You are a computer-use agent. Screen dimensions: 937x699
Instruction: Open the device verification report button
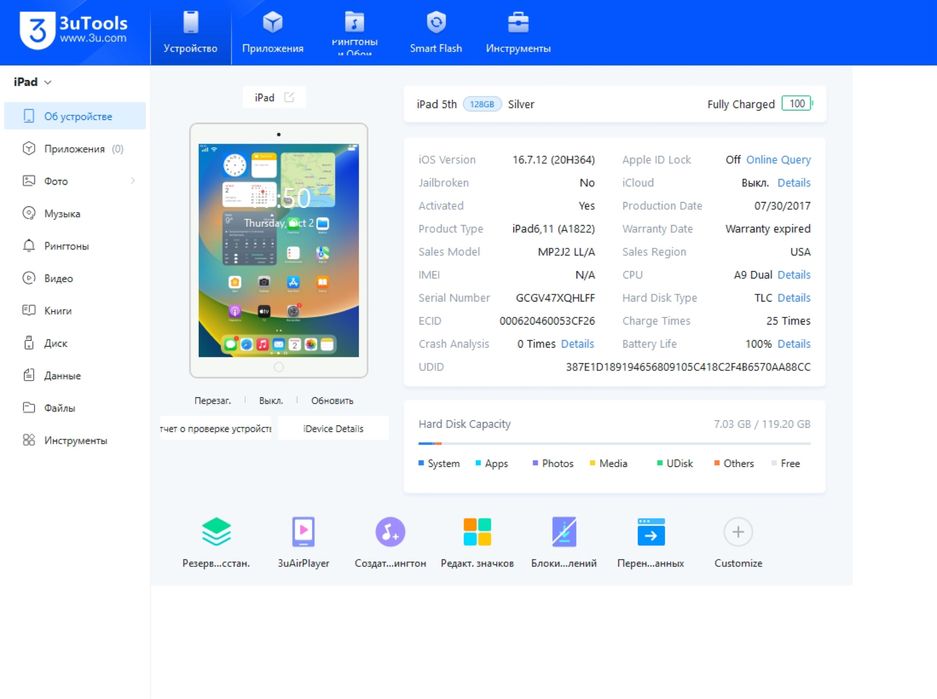click(216, 428)
